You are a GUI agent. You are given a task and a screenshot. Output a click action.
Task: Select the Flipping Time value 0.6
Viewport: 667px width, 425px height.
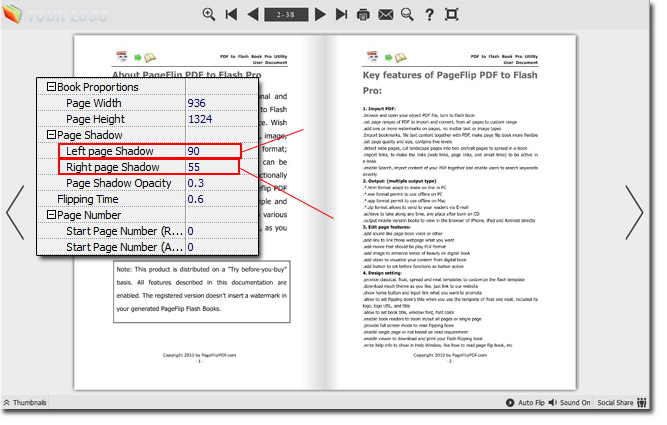196,199
